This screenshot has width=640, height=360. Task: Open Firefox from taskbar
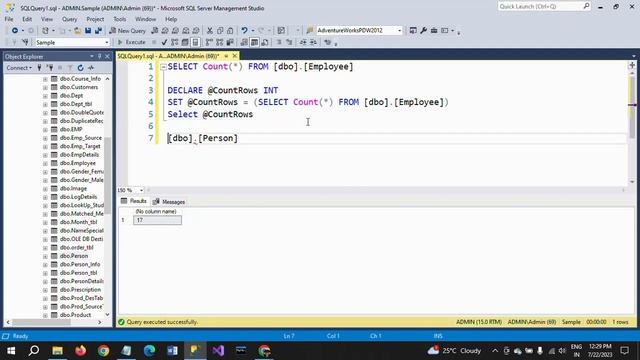(80, 351)
